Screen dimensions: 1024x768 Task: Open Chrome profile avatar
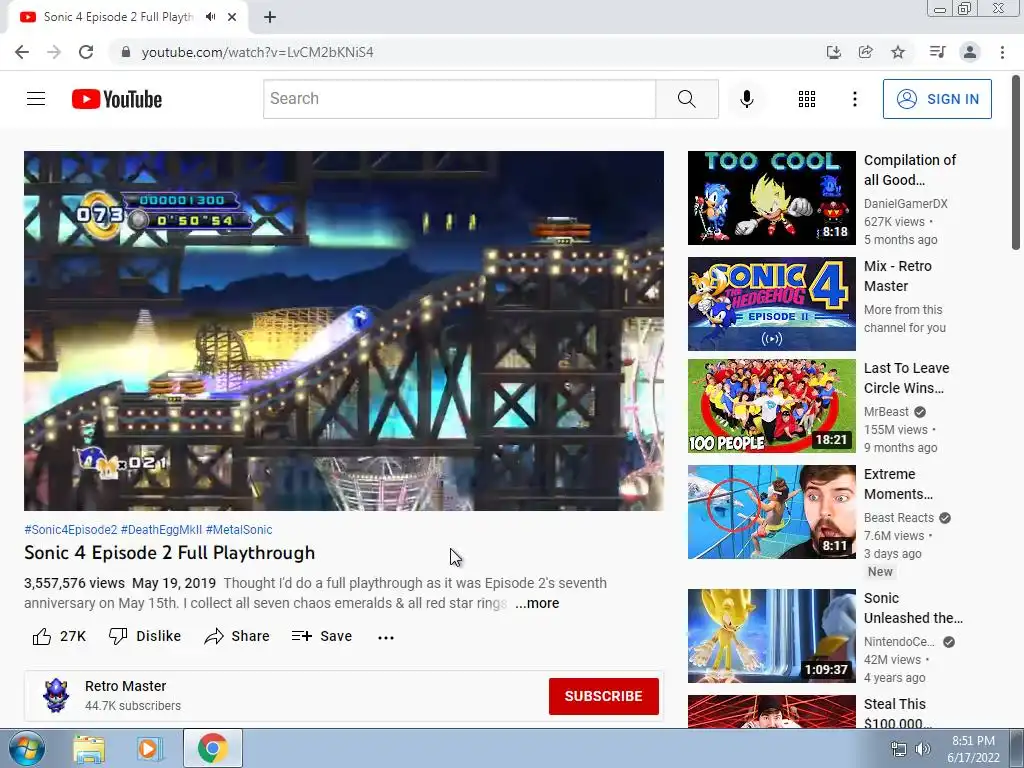pos(970,52)
